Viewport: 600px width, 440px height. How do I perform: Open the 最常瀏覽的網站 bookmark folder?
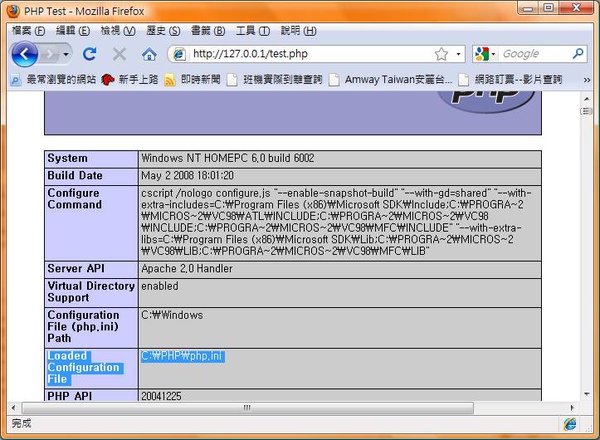[x=53, y=80]
